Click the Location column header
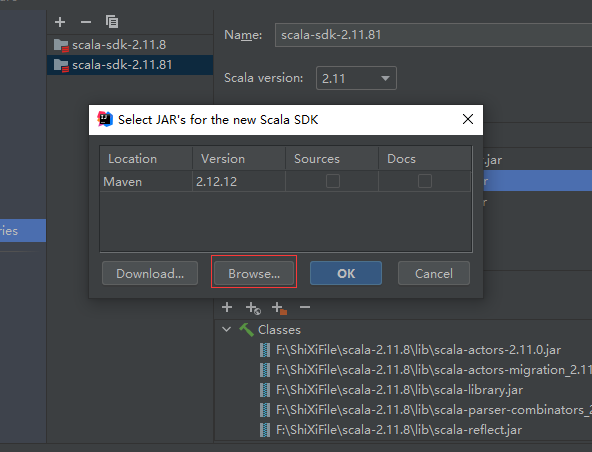 click(x=146, y=159)
